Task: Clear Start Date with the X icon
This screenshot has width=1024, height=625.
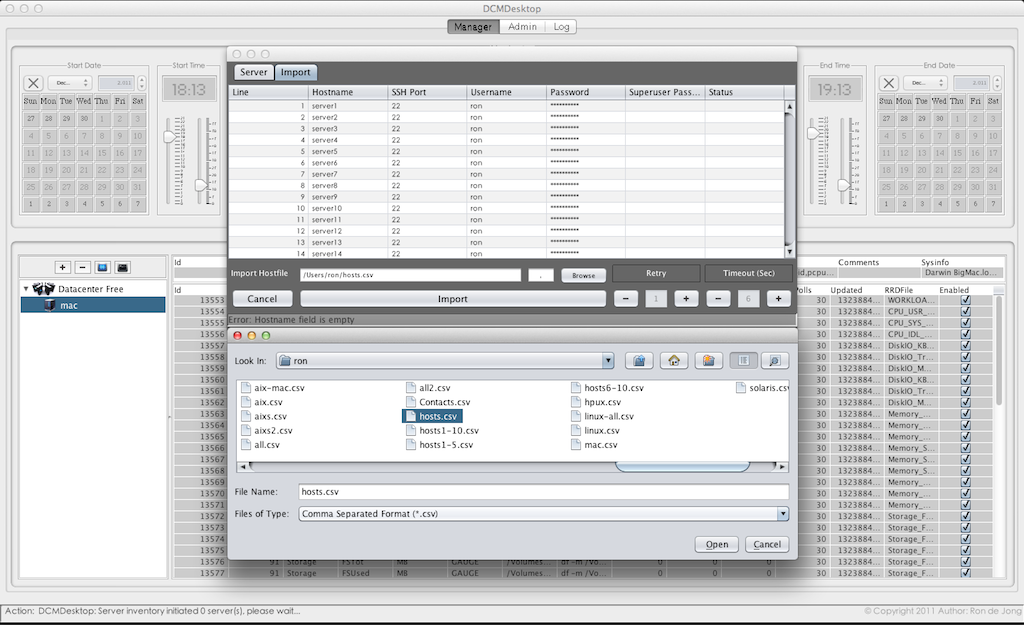Action: tap(34, 84)
